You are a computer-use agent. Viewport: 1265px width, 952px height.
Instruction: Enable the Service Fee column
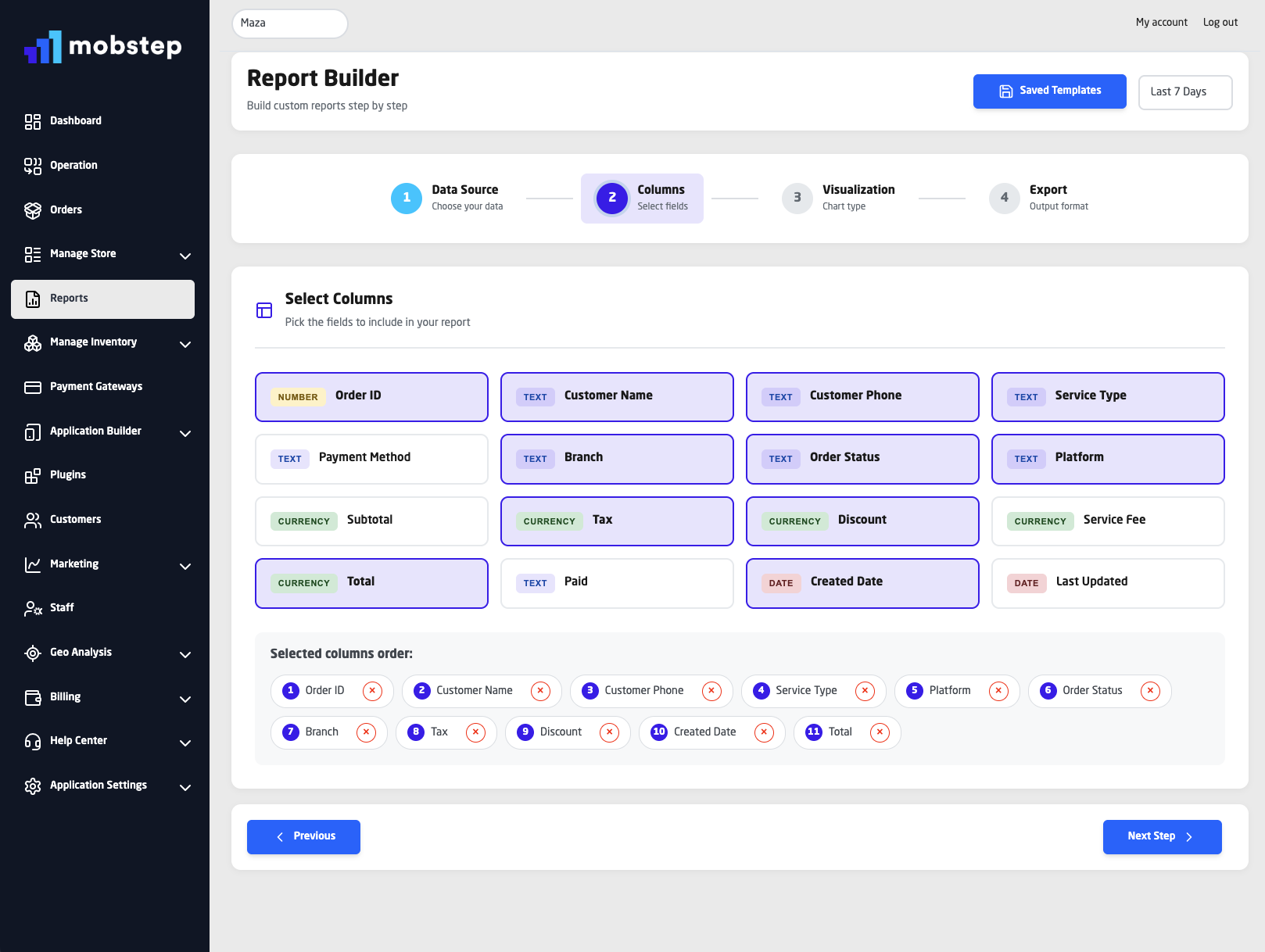tap(1108, 520)
